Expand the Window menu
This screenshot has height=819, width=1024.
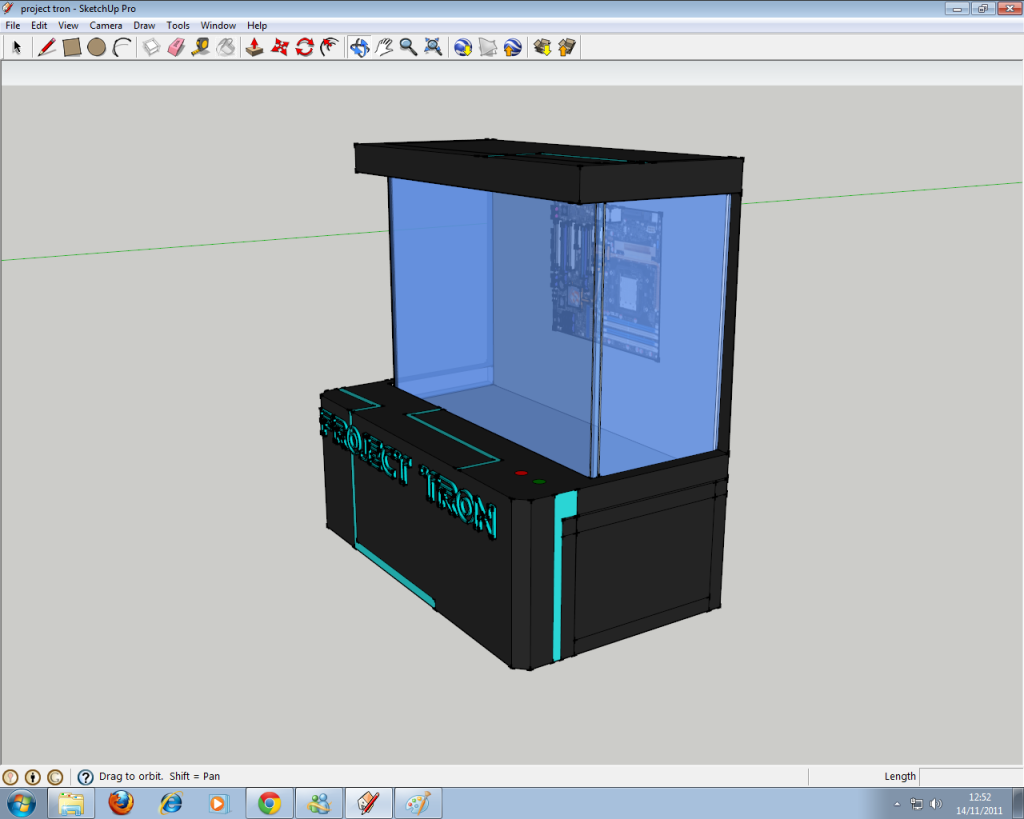(x=218, y=25)
